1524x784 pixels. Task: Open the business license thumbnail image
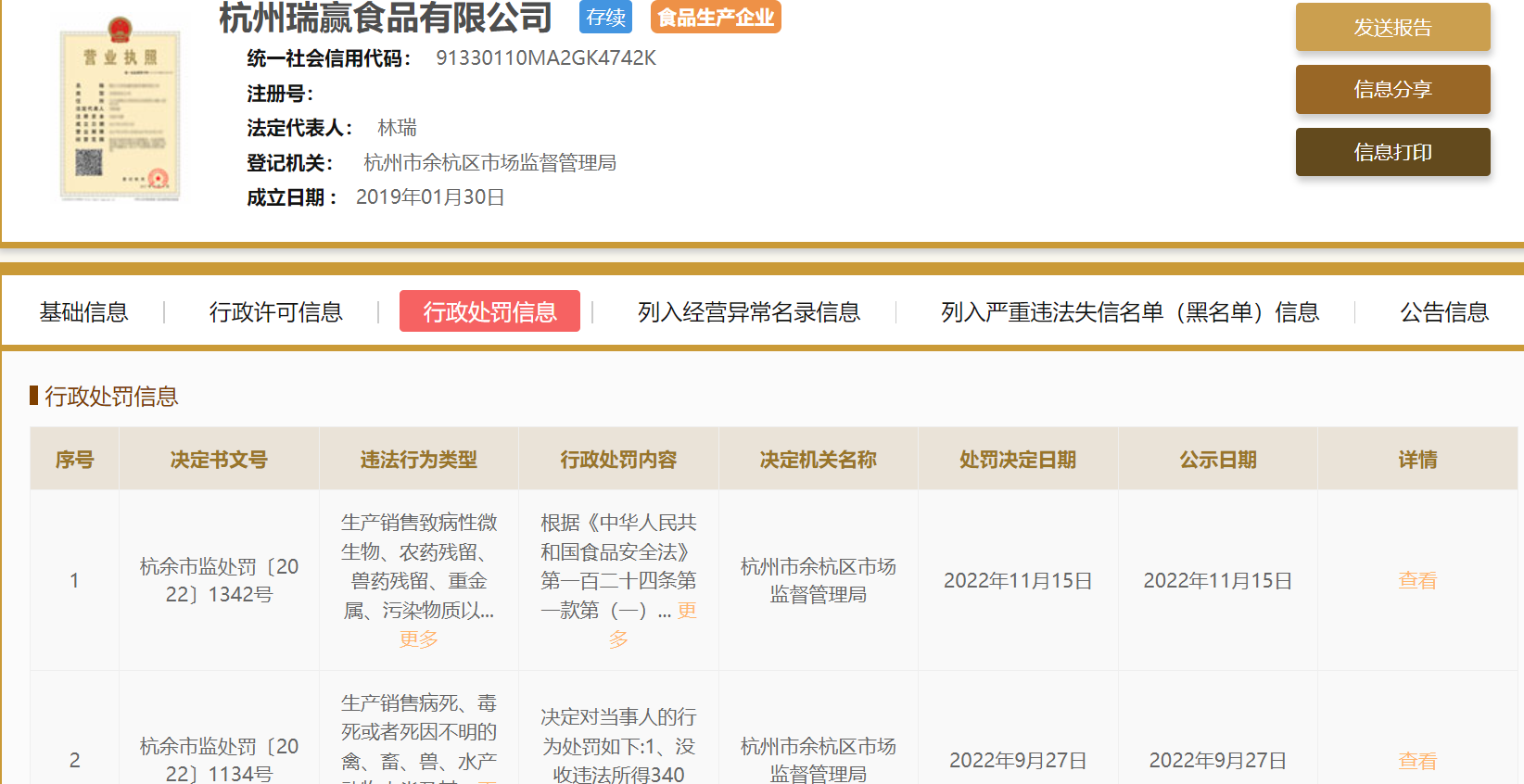coord(120,109)
